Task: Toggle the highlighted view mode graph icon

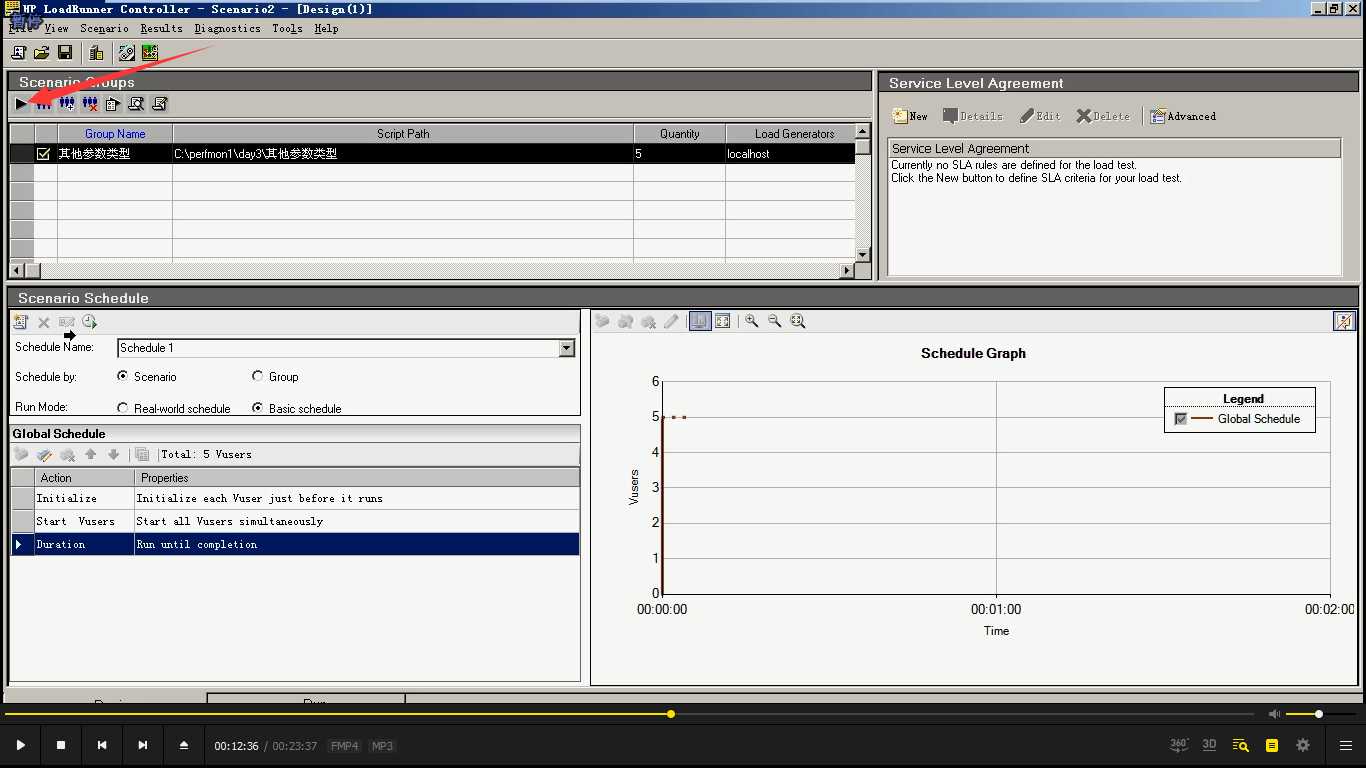Action: pyautogui.click(x=700, y=321)
